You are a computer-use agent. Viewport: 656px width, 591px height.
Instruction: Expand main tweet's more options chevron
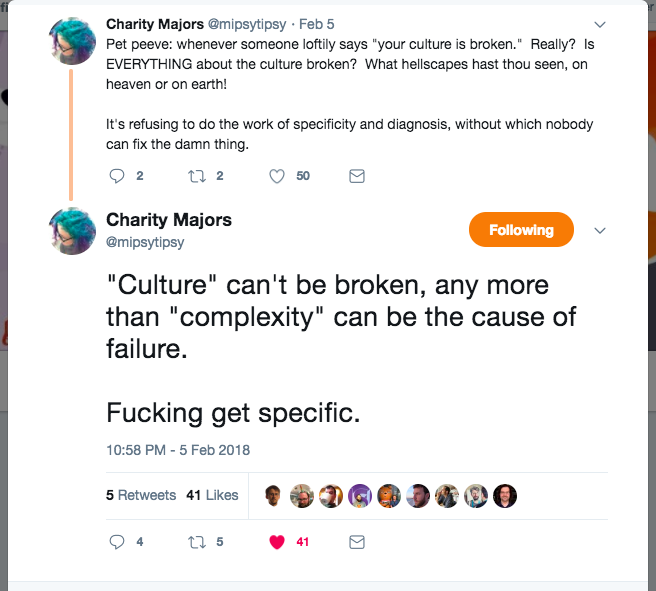coord(600,230)
